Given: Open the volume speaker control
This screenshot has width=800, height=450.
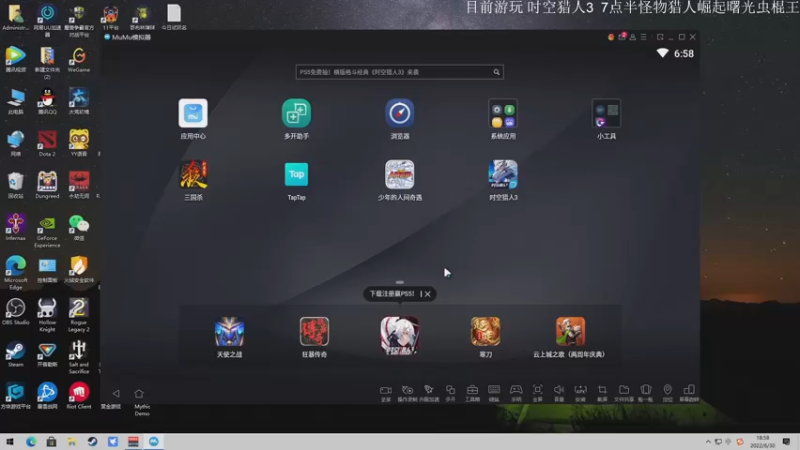Looking at the screenshot, I should coord(559,392).
